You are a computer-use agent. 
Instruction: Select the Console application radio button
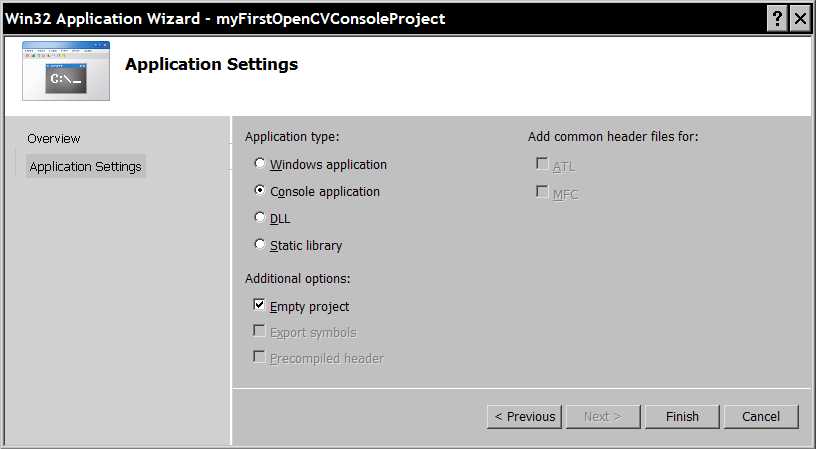[x=259, y=190]
